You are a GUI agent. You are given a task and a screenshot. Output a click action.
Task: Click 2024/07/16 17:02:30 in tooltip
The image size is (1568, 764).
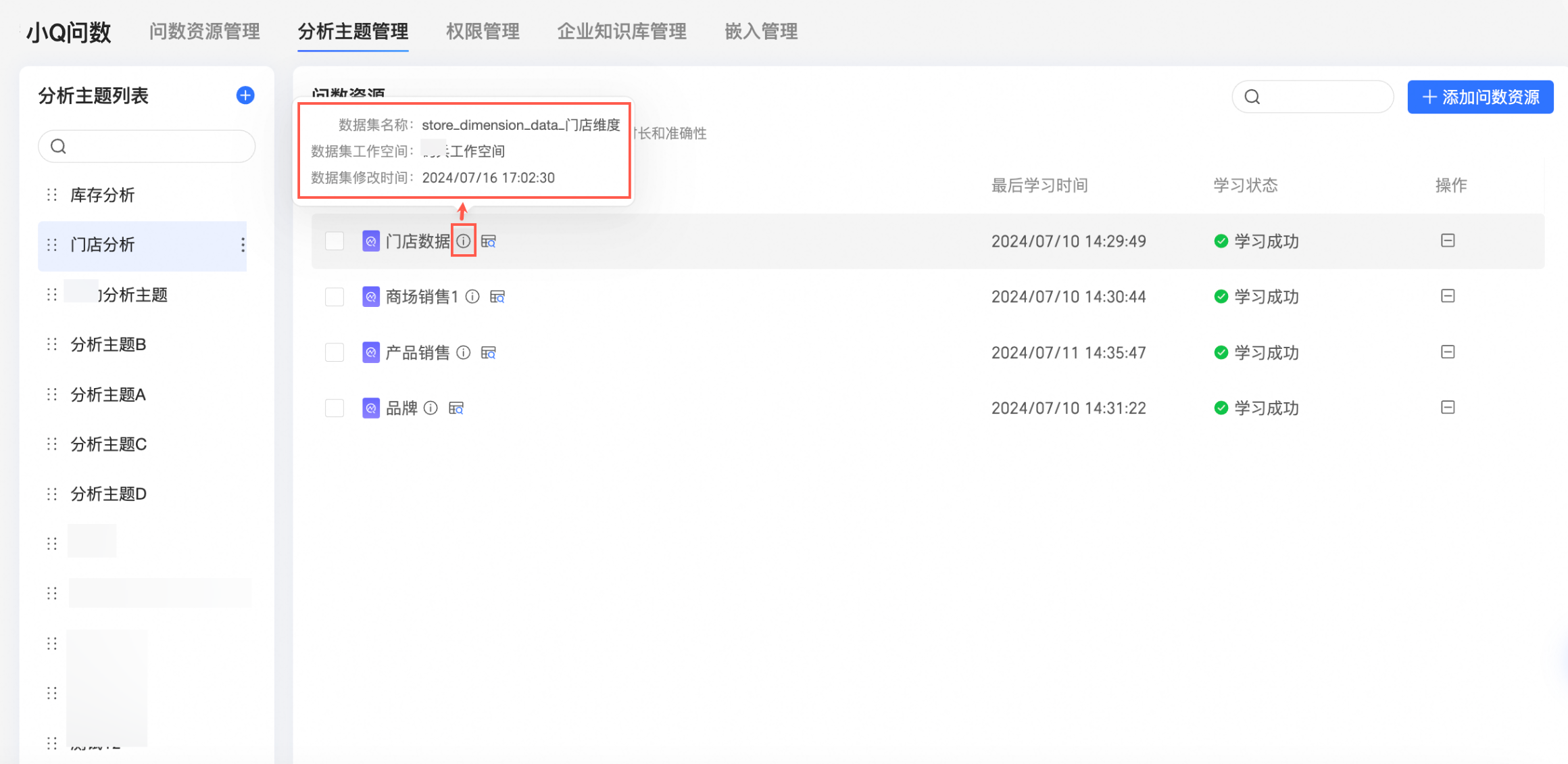488,178
